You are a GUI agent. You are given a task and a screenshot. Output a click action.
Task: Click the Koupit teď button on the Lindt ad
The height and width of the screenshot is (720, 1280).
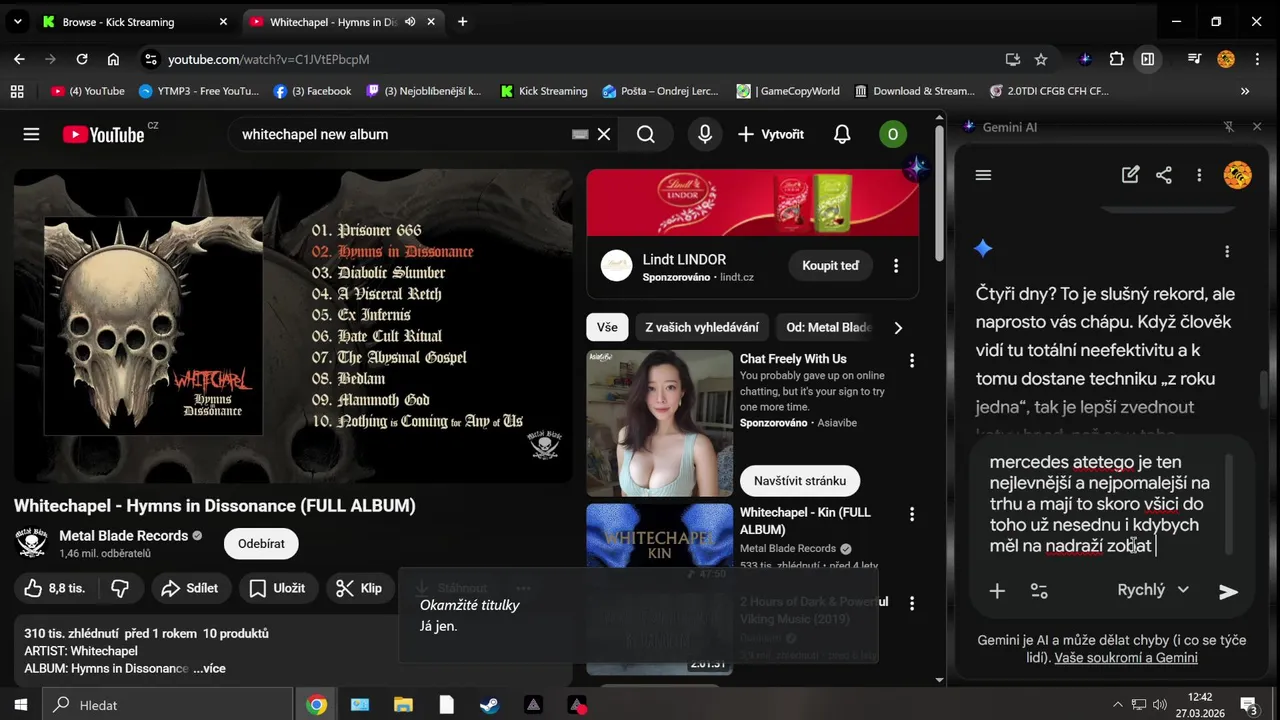click(x=830, y=266)
